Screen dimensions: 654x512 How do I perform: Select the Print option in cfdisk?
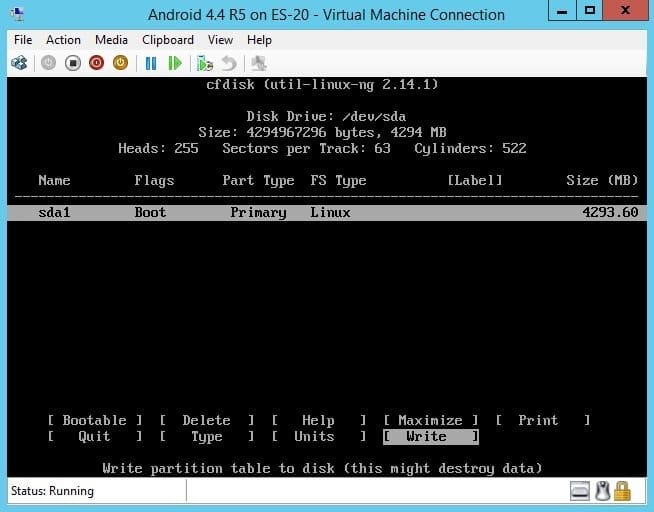[x=543, y=420]
